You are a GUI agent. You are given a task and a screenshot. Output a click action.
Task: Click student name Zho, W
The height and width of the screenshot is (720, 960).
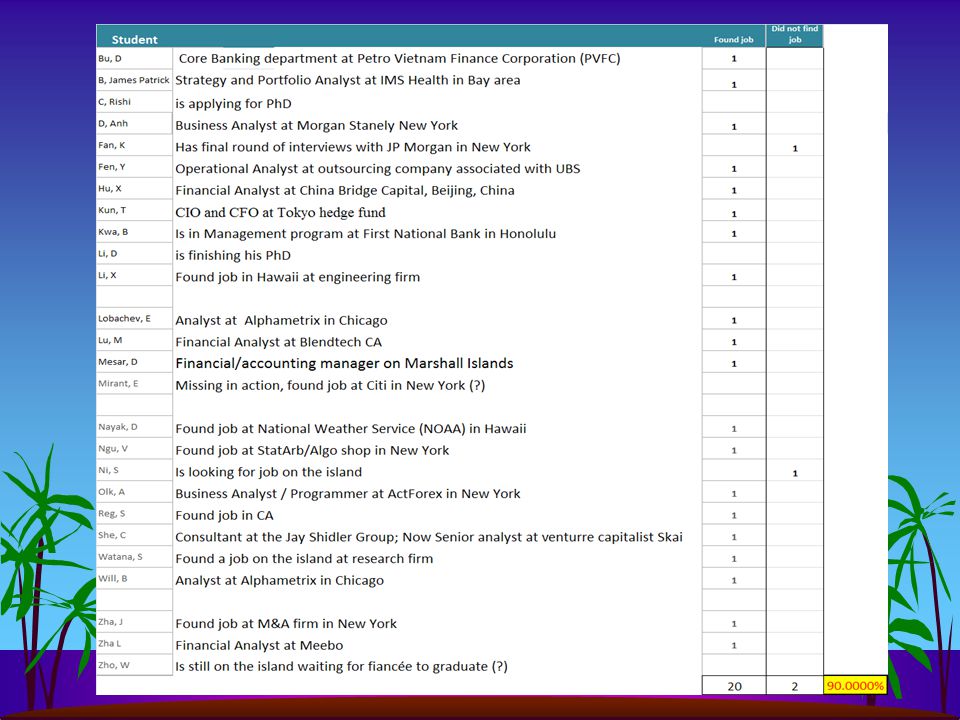(114, 665)
